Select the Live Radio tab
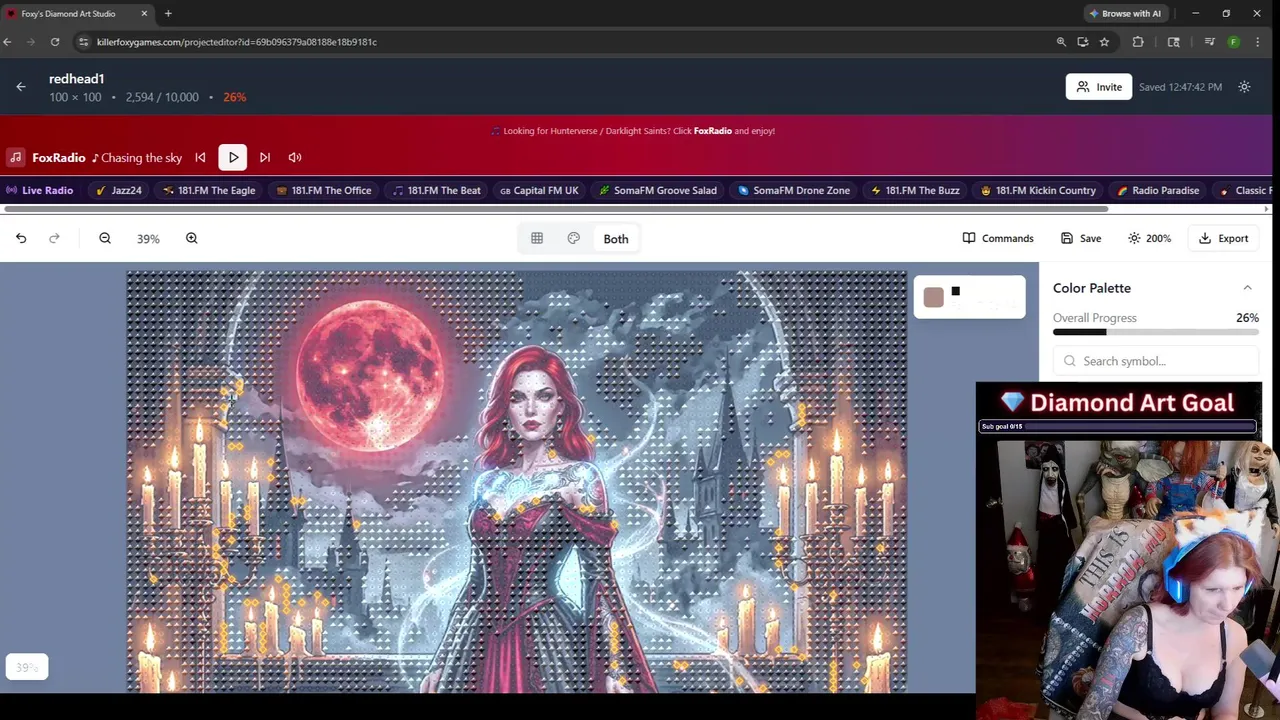 pyautogui.click(x=40, y=190)
